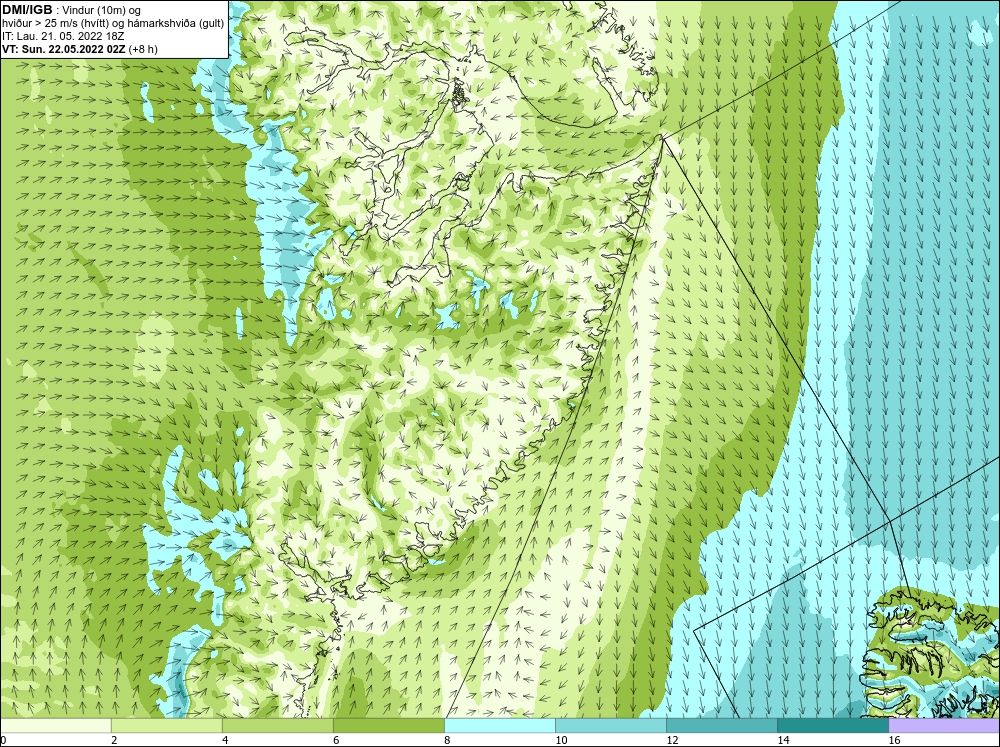The image size is (1000, 747).
Task: Click the legend scale label "12"
Action: 672,740
